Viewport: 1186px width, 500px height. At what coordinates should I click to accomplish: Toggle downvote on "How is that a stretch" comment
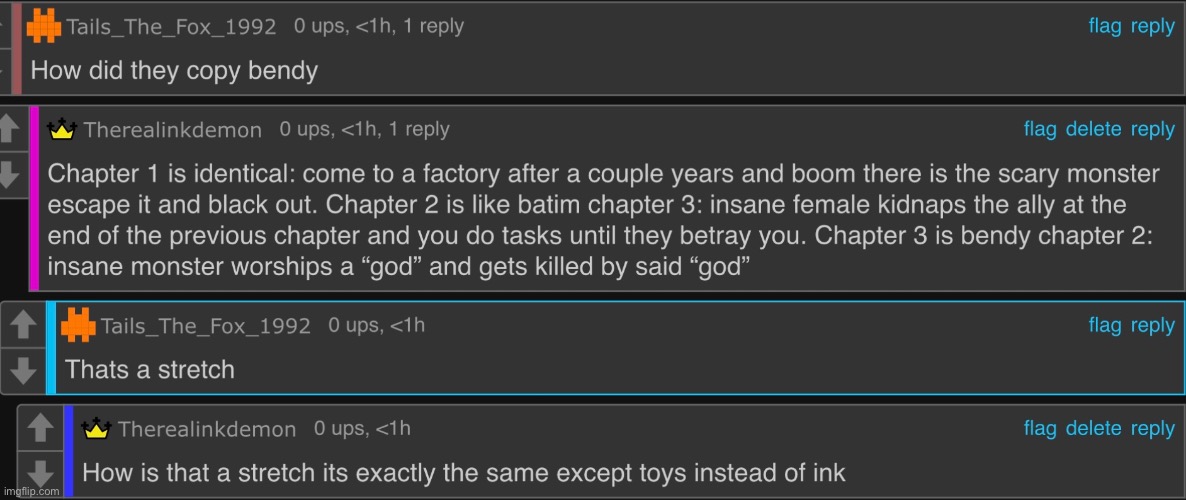pyautogui.click(x=40, y=472)
